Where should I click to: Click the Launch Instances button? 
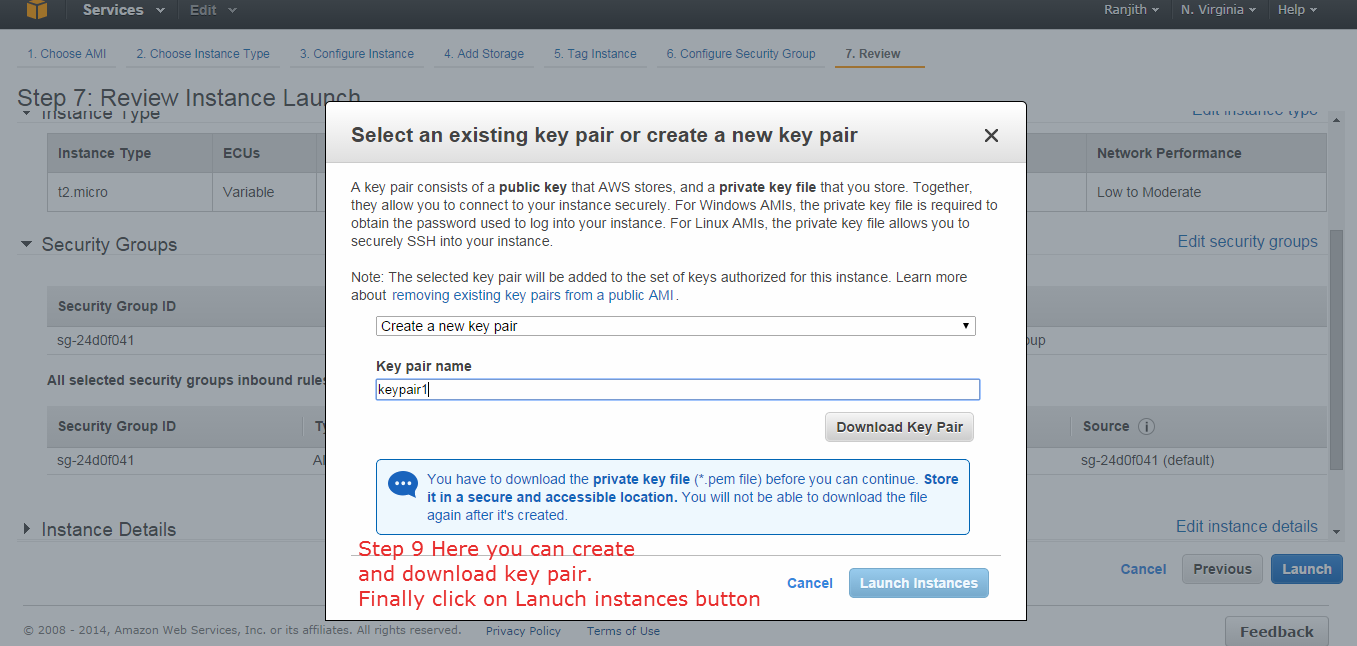coord(919,583)
